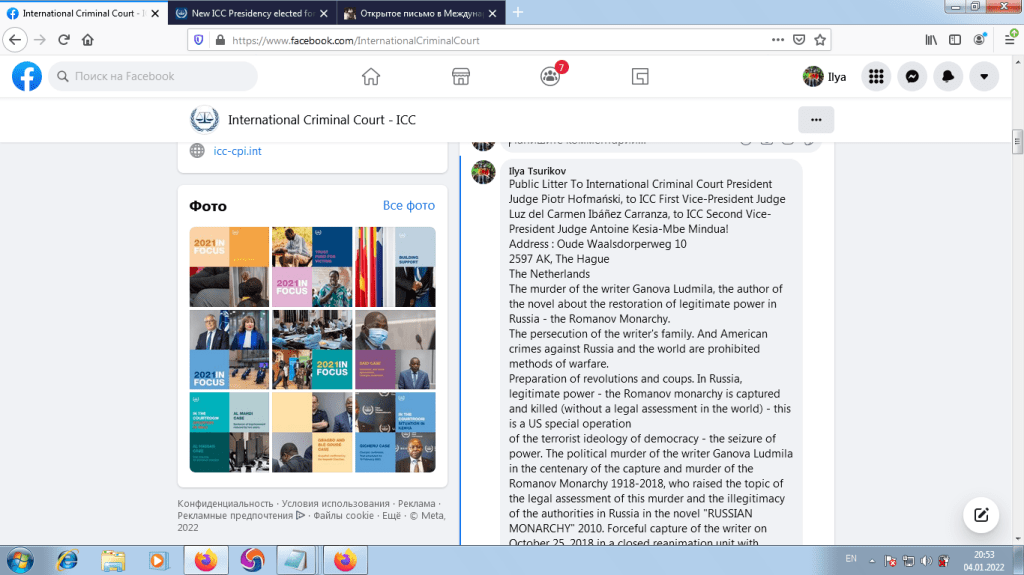Open the Firefox Library button
The width and height of the screenshot is (1024, 575).
[931, 40]
